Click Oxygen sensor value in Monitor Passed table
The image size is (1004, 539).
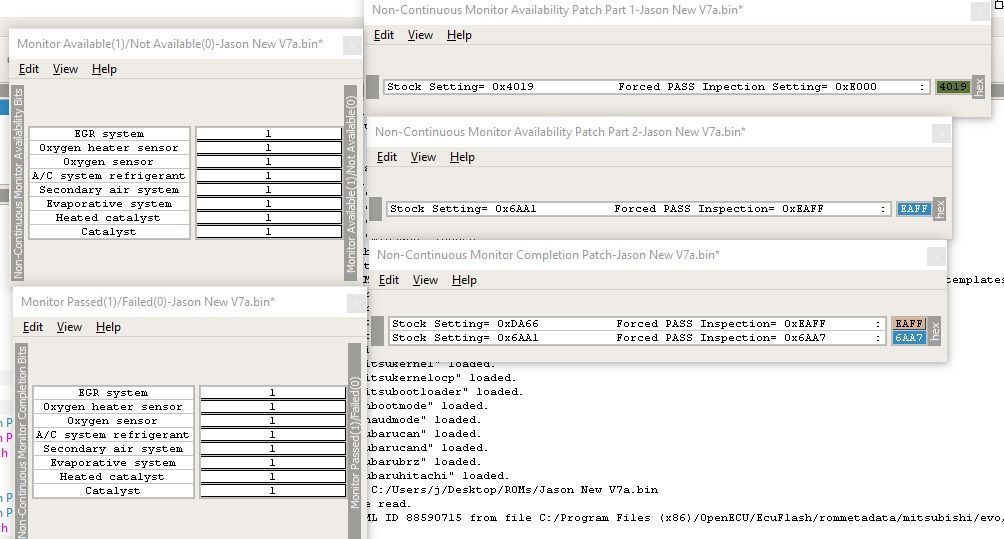click(x=273, y=421)
